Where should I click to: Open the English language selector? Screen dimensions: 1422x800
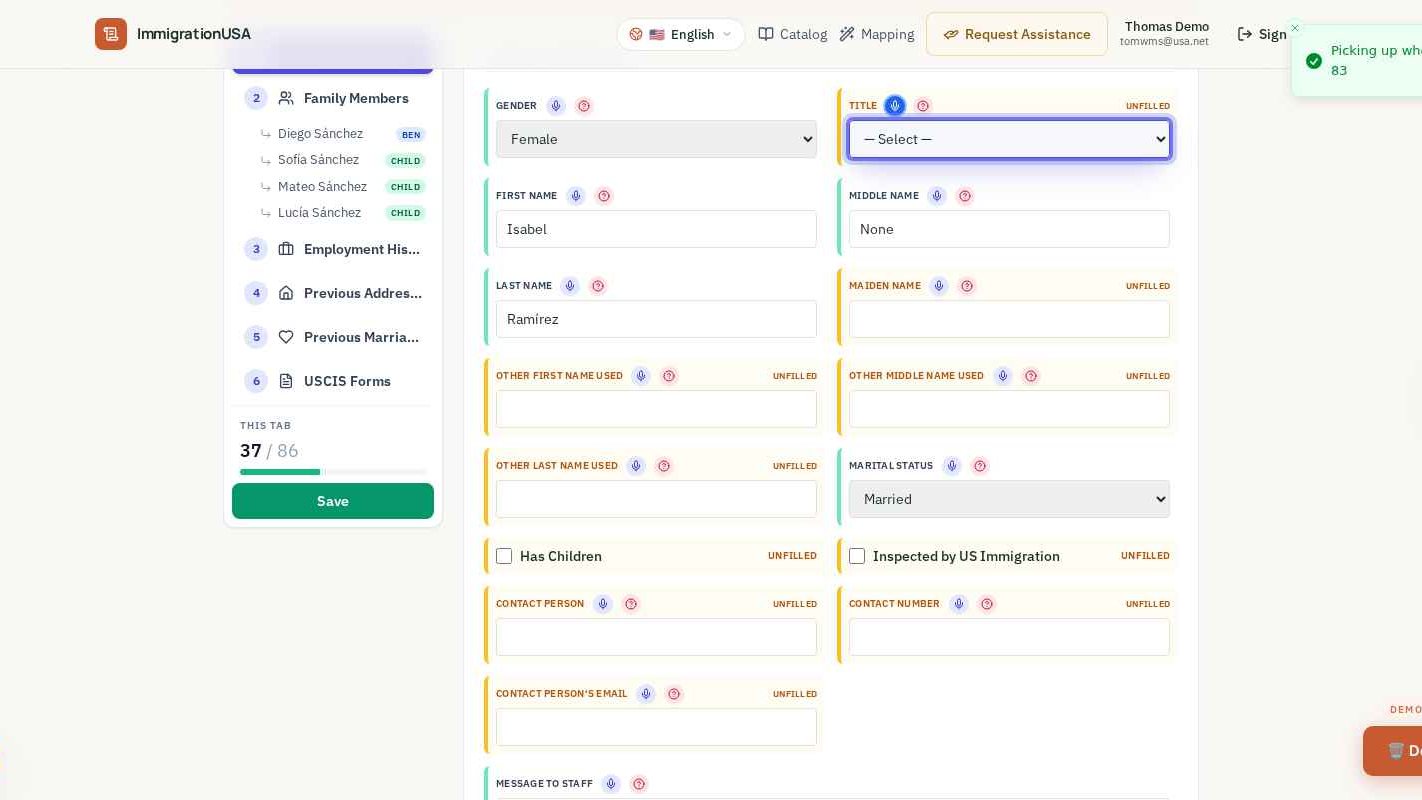pyautogui.click(x=681, y=34)
